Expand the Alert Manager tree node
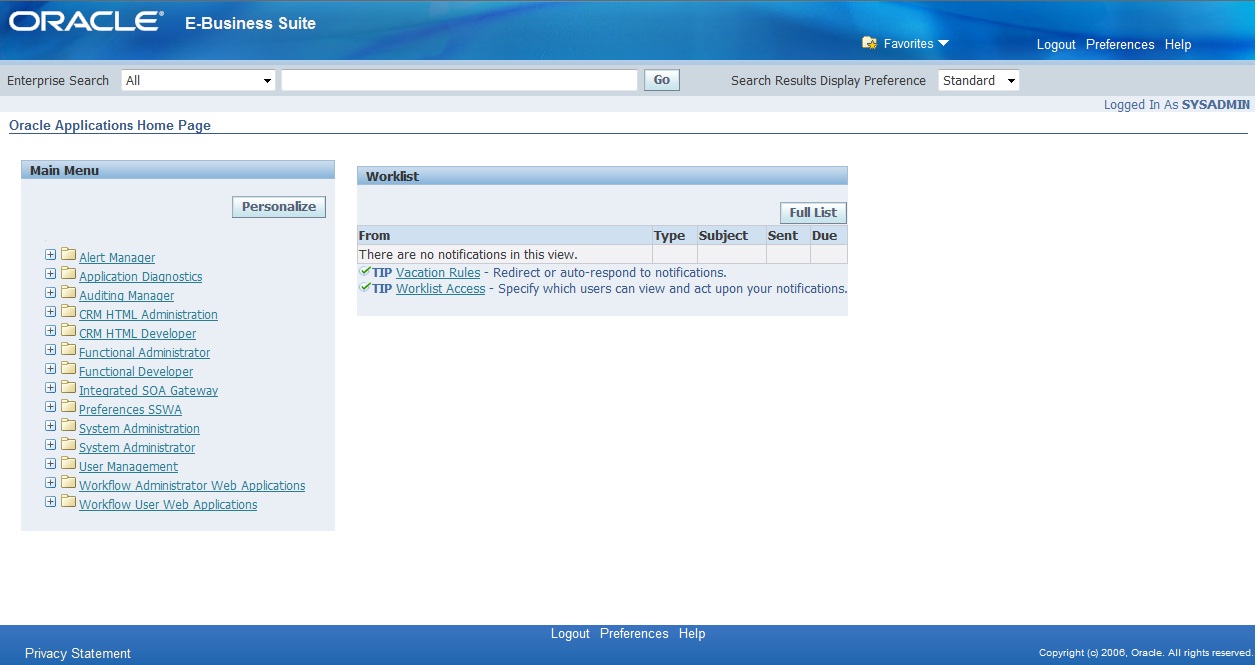 [x=50, y=256]
